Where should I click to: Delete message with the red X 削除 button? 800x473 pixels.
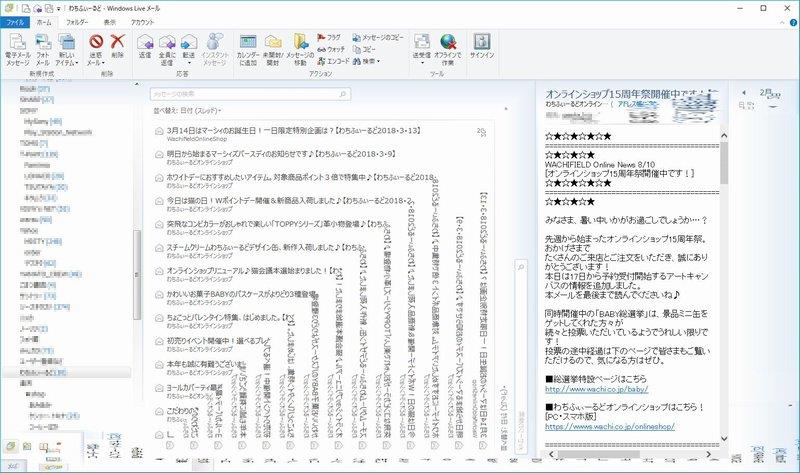coord(118,46)
